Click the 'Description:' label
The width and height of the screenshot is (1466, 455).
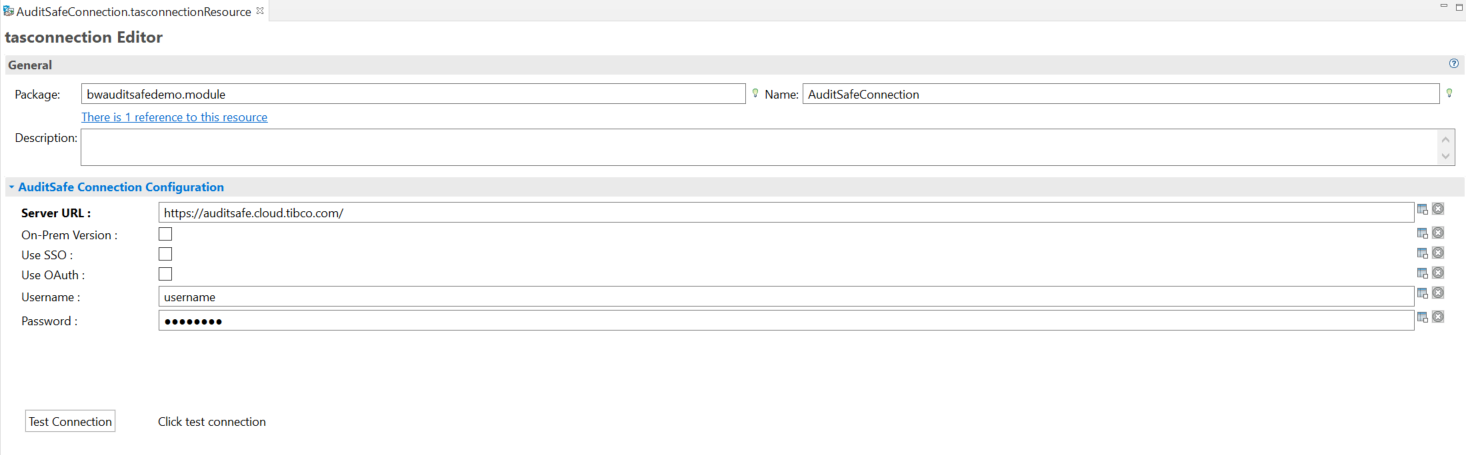(46, 137)
